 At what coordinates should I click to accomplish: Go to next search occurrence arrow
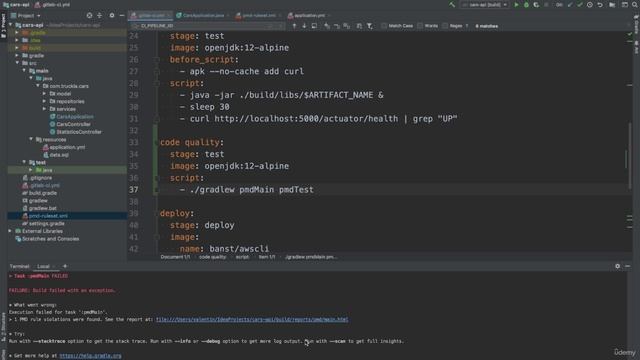pyautogui.click(x=304, y=26)
